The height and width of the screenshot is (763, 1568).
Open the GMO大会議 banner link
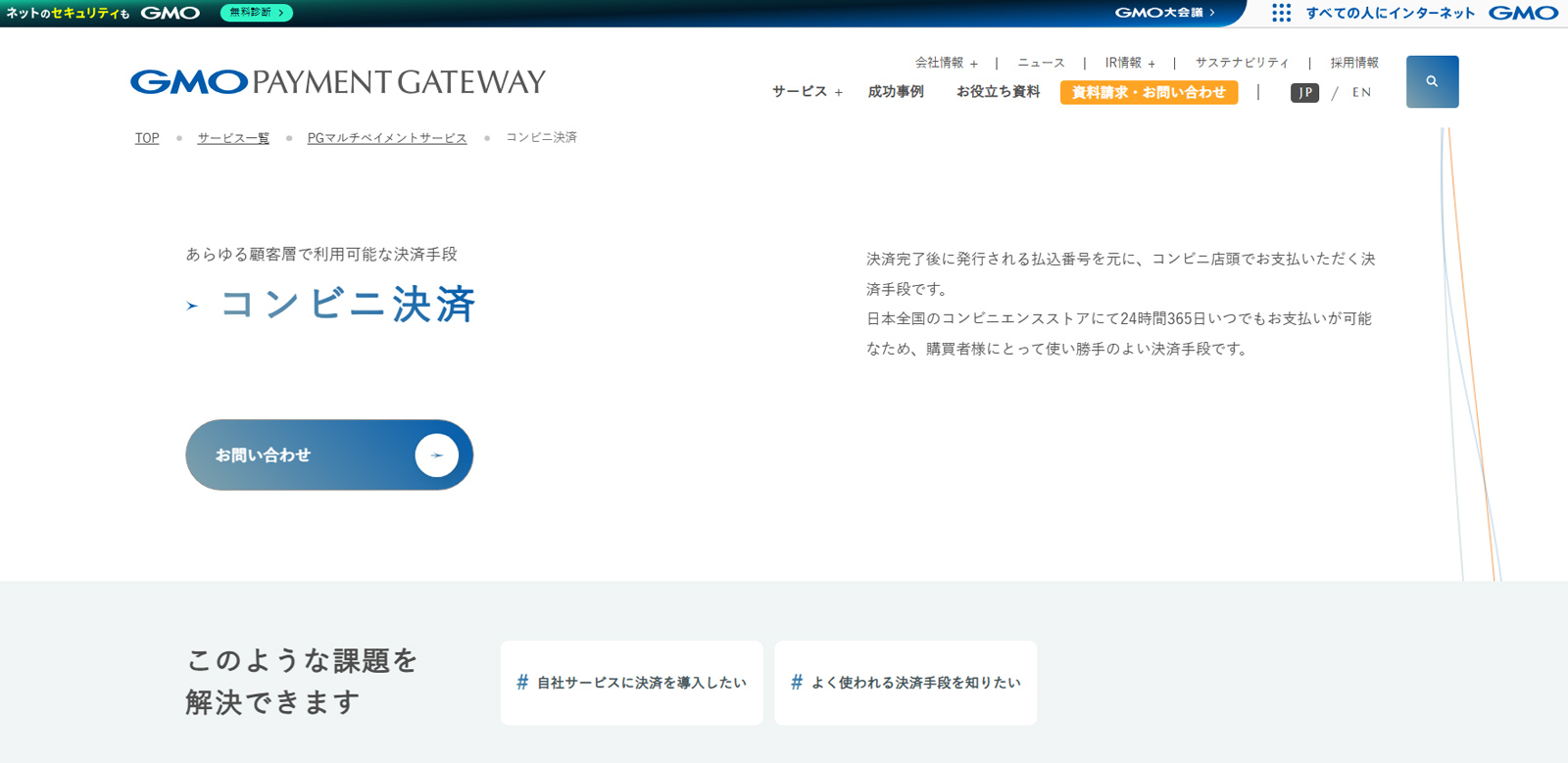coord(1164,13)
